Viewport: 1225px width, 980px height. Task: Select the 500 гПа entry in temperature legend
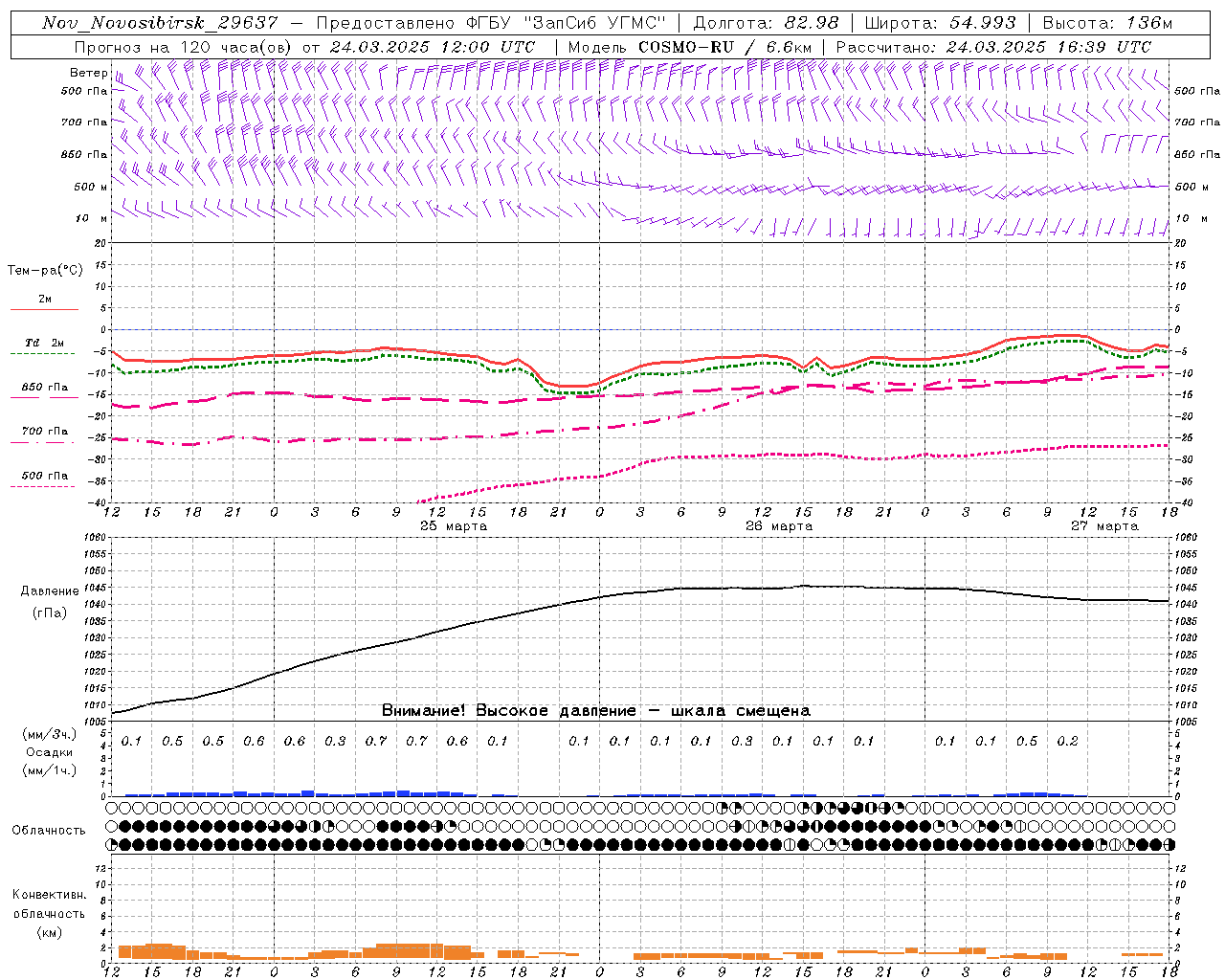click(x=45, y=476)
